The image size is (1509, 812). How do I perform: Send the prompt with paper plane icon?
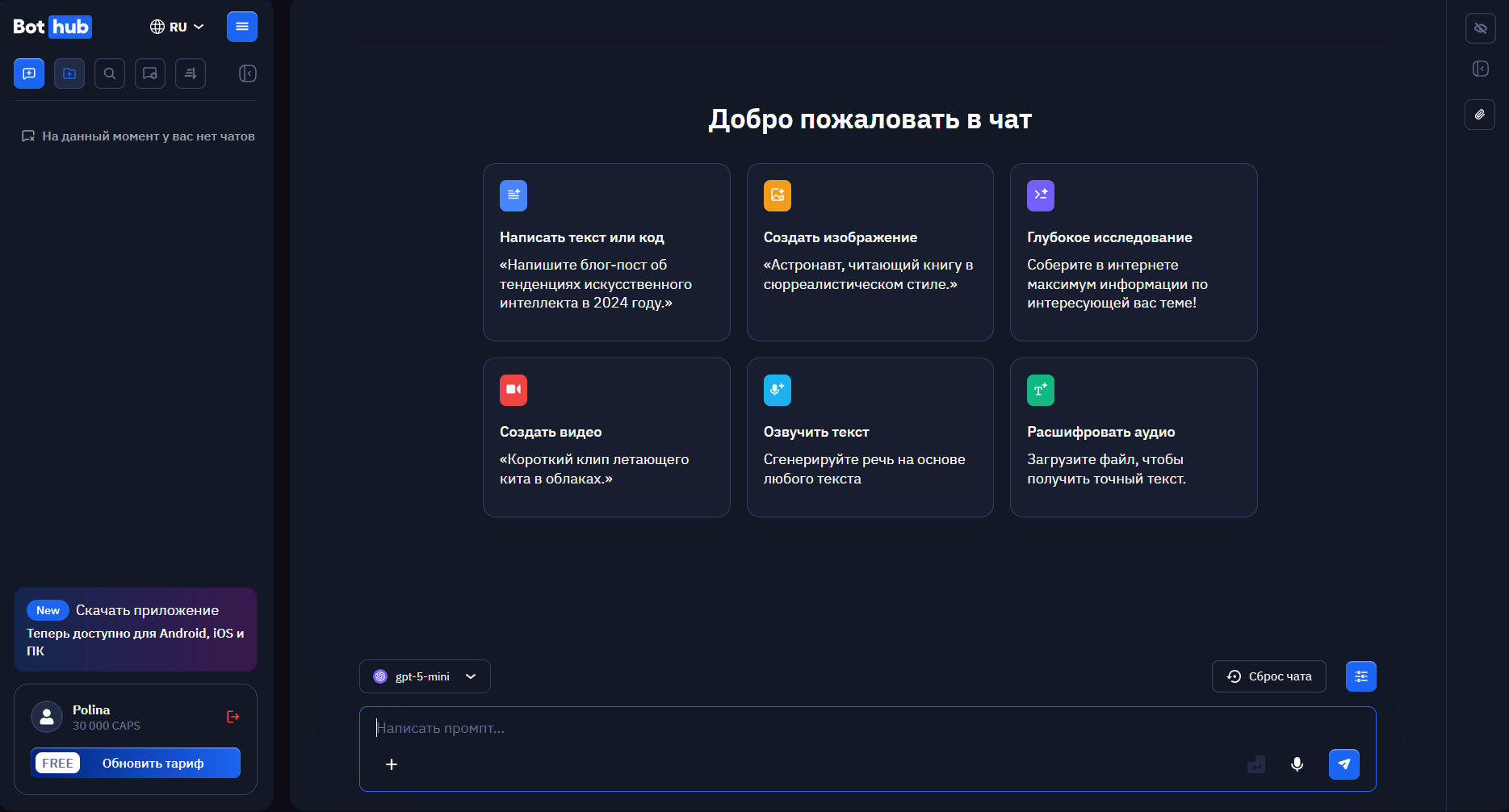pos(1343,764)
